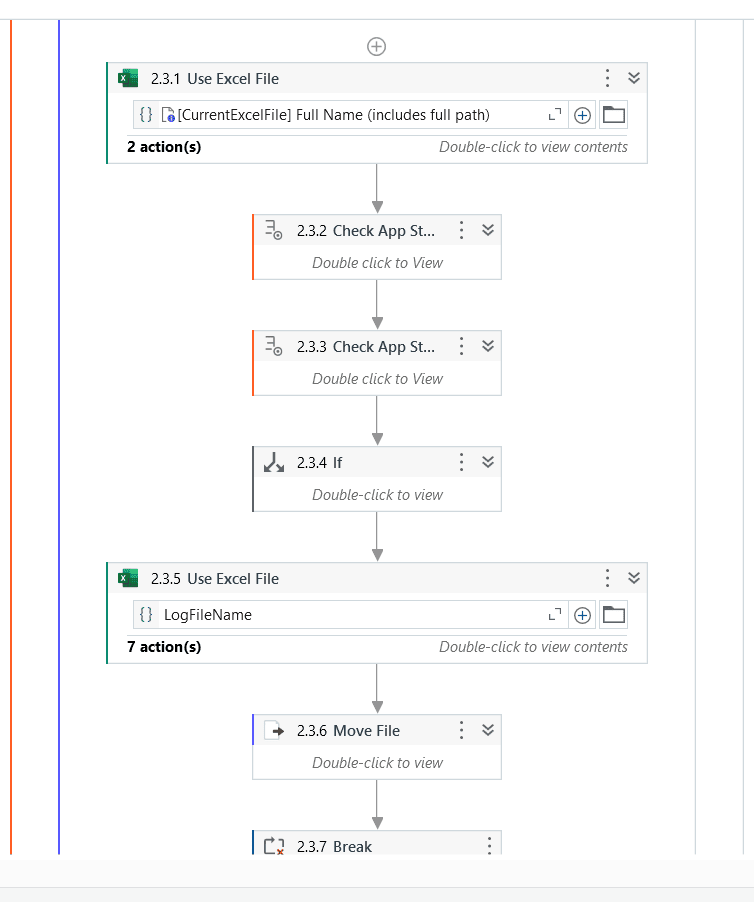The image size is (754, 902).
Task: Click the Break loop icon in 2.3.7
Action: pyautogui.click(x=274, y=846)
